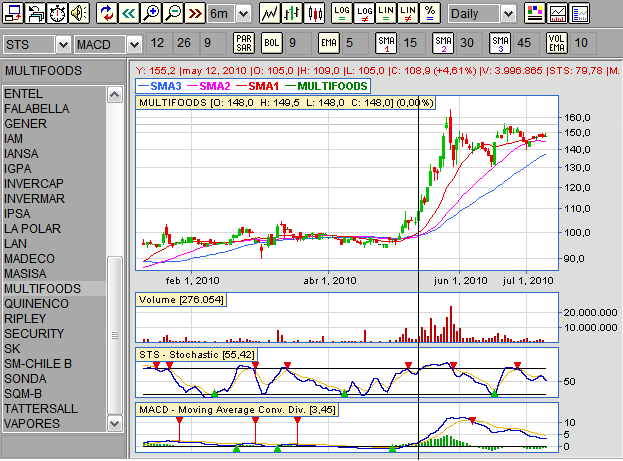Switch to the bar chart type
Screen dimensions: 623x461
pos(292,13)
